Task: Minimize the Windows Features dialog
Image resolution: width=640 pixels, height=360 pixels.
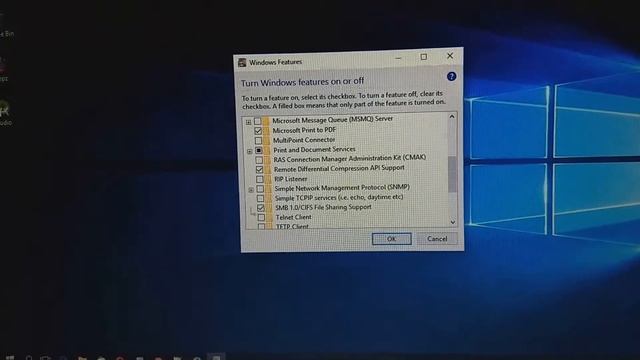Action: pos(398,58)
